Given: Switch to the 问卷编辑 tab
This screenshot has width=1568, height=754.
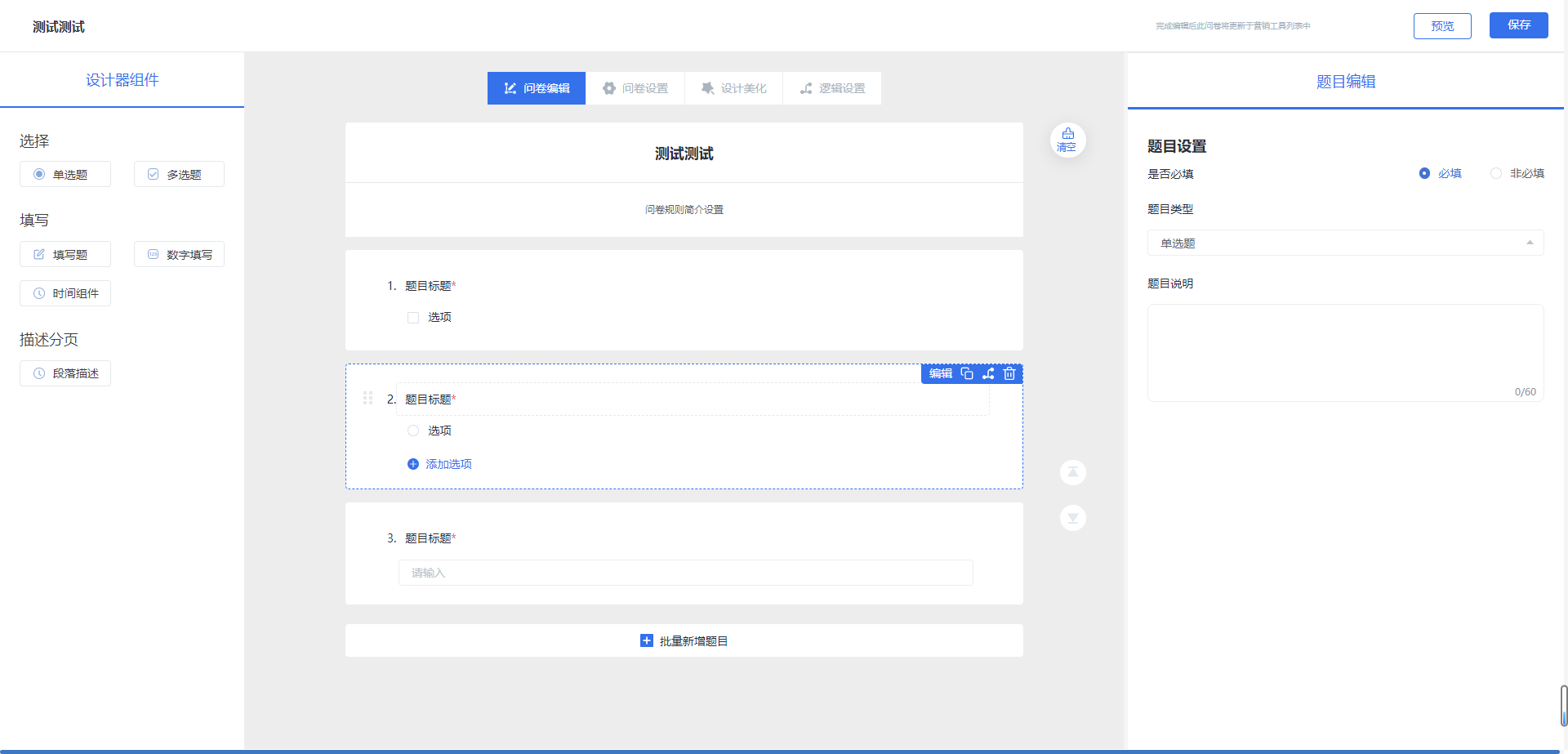Looking at the screenshot, I should pyautogui.click(x=537, y=88).
